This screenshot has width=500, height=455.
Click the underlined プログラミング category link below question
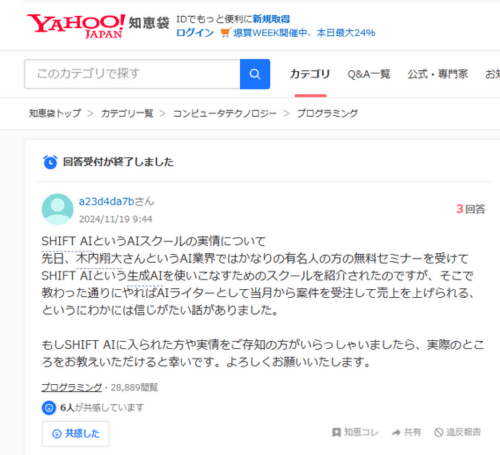tap(72, 387)
